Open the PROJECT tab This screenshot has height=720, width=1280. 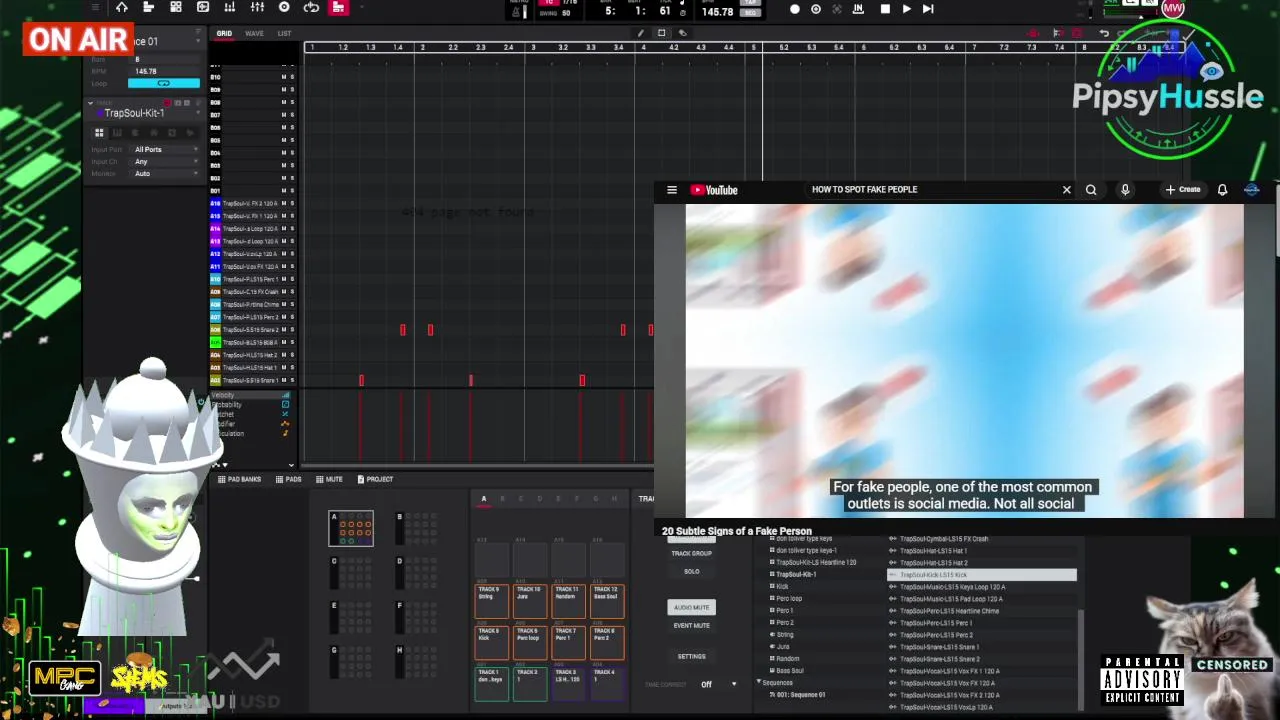pos(374,479)
